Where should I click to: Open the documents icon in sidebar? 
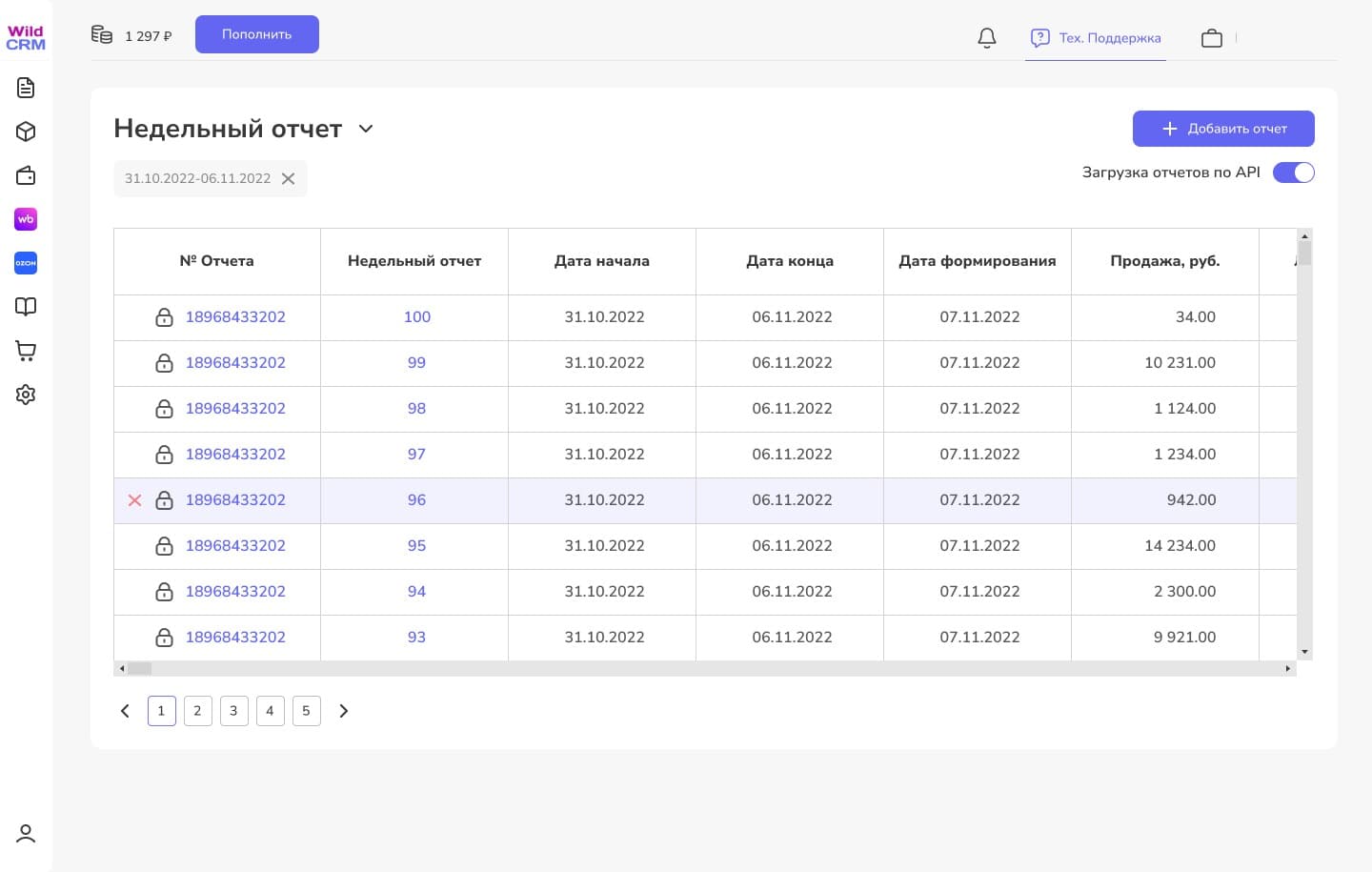[x=26, y=88]
